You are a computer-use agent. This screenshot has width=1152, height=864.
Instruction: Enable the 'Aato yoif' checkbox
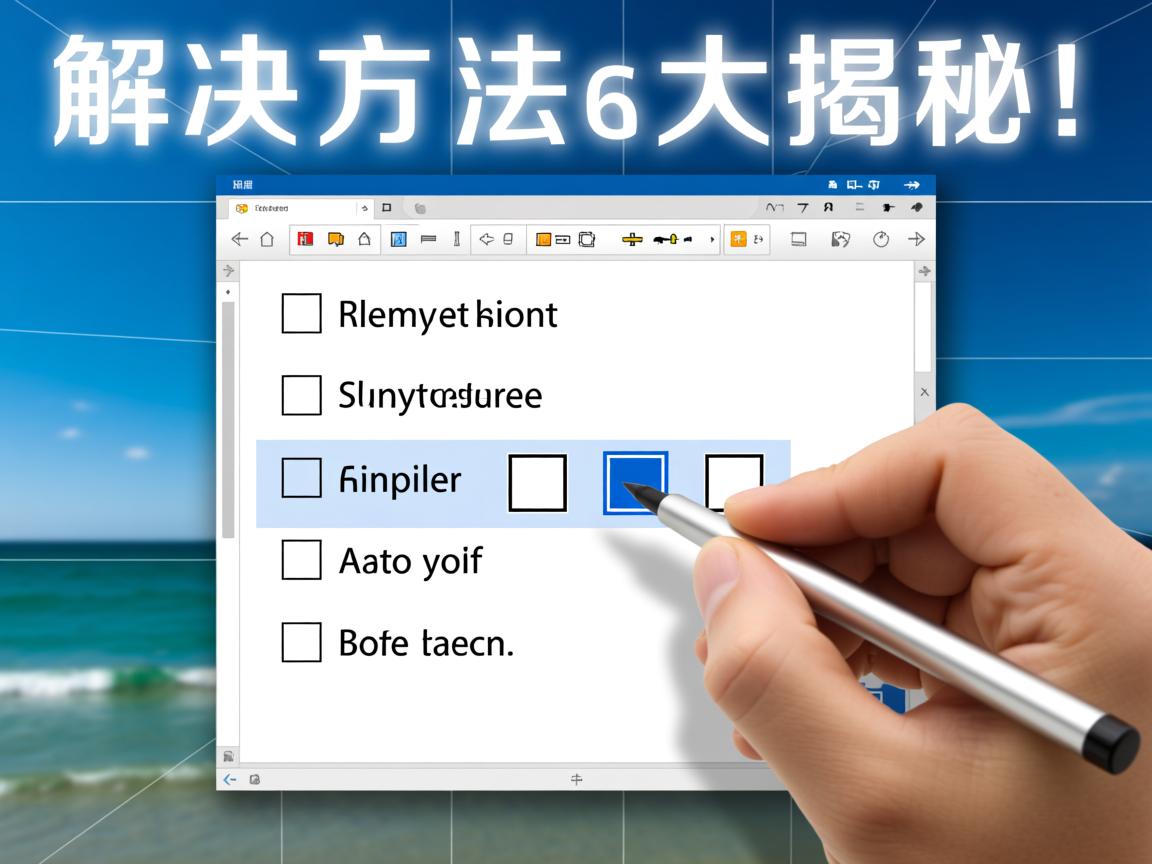pos(301,560)
